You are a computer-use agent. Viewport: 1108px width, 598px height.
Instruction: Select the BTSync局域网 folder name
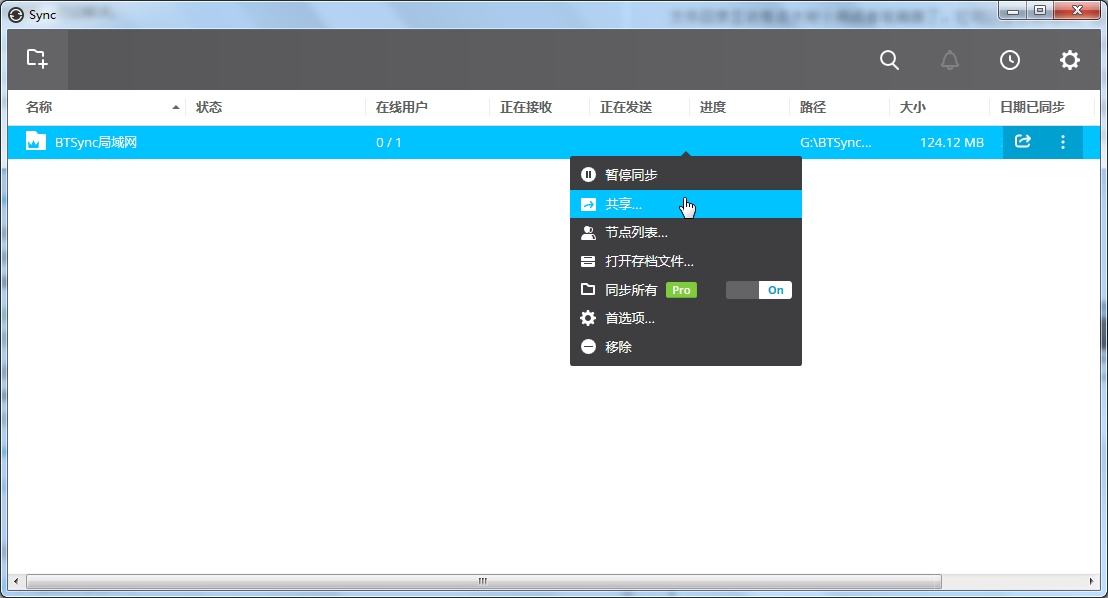tap(96, 142)
